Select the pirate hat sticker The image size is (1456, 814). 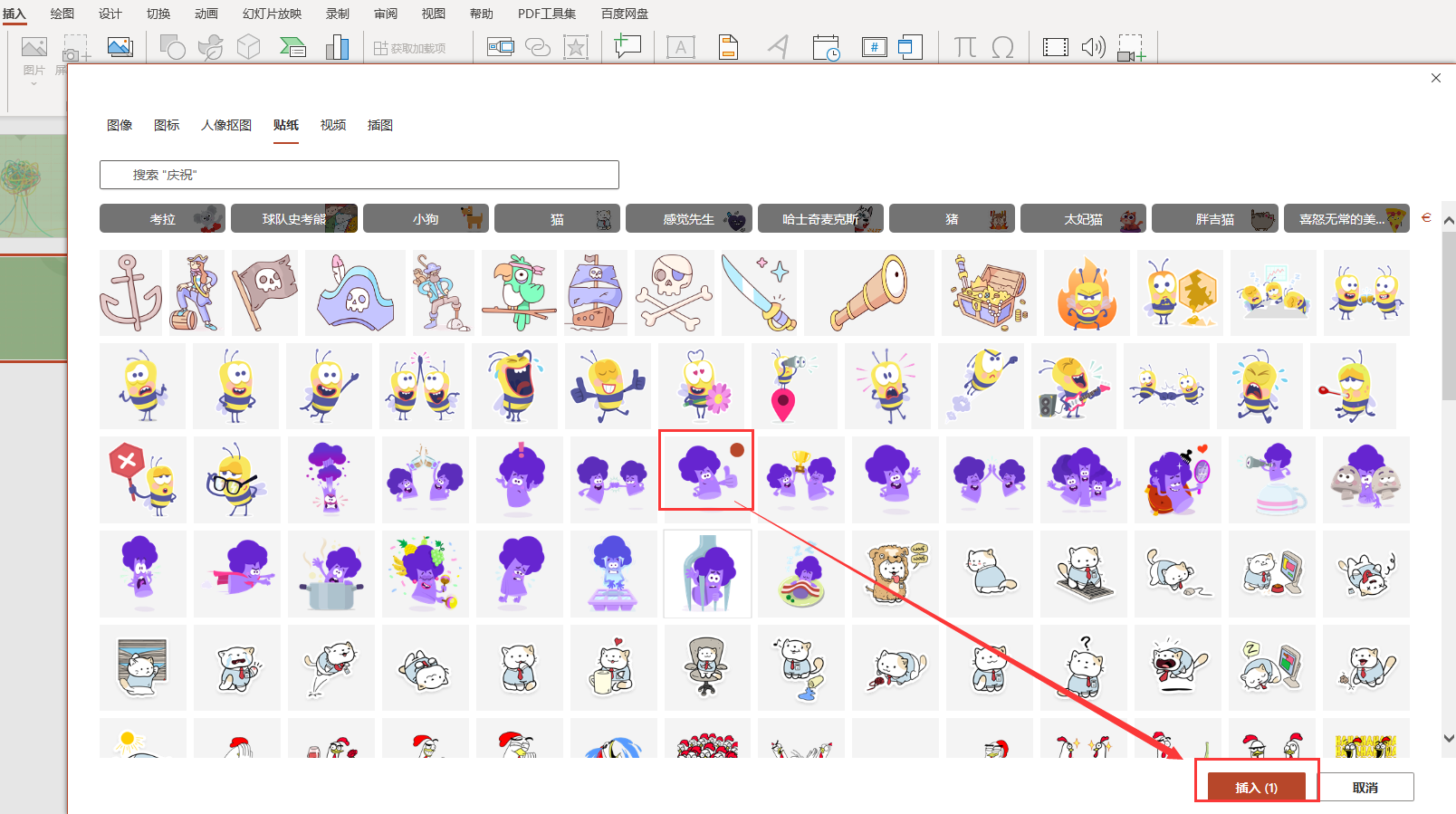(356, 292)
